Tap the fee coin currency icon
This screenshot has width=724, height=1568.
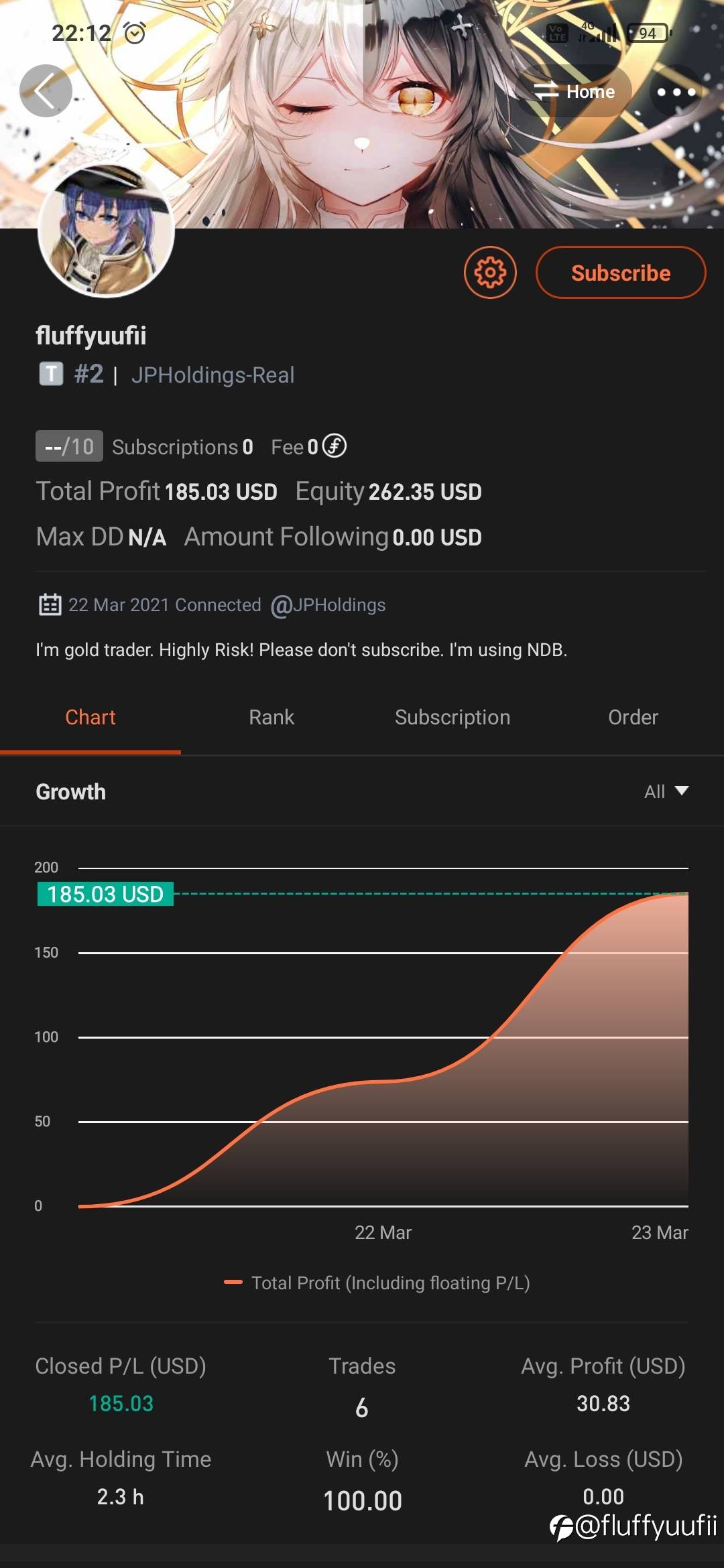tap(335, 446)
